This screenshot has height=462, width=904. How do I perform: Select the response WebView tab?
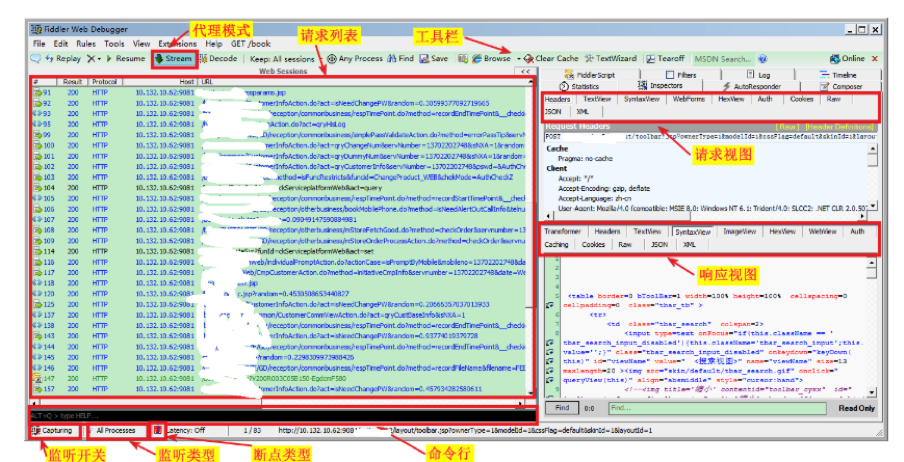coord(822,231)
